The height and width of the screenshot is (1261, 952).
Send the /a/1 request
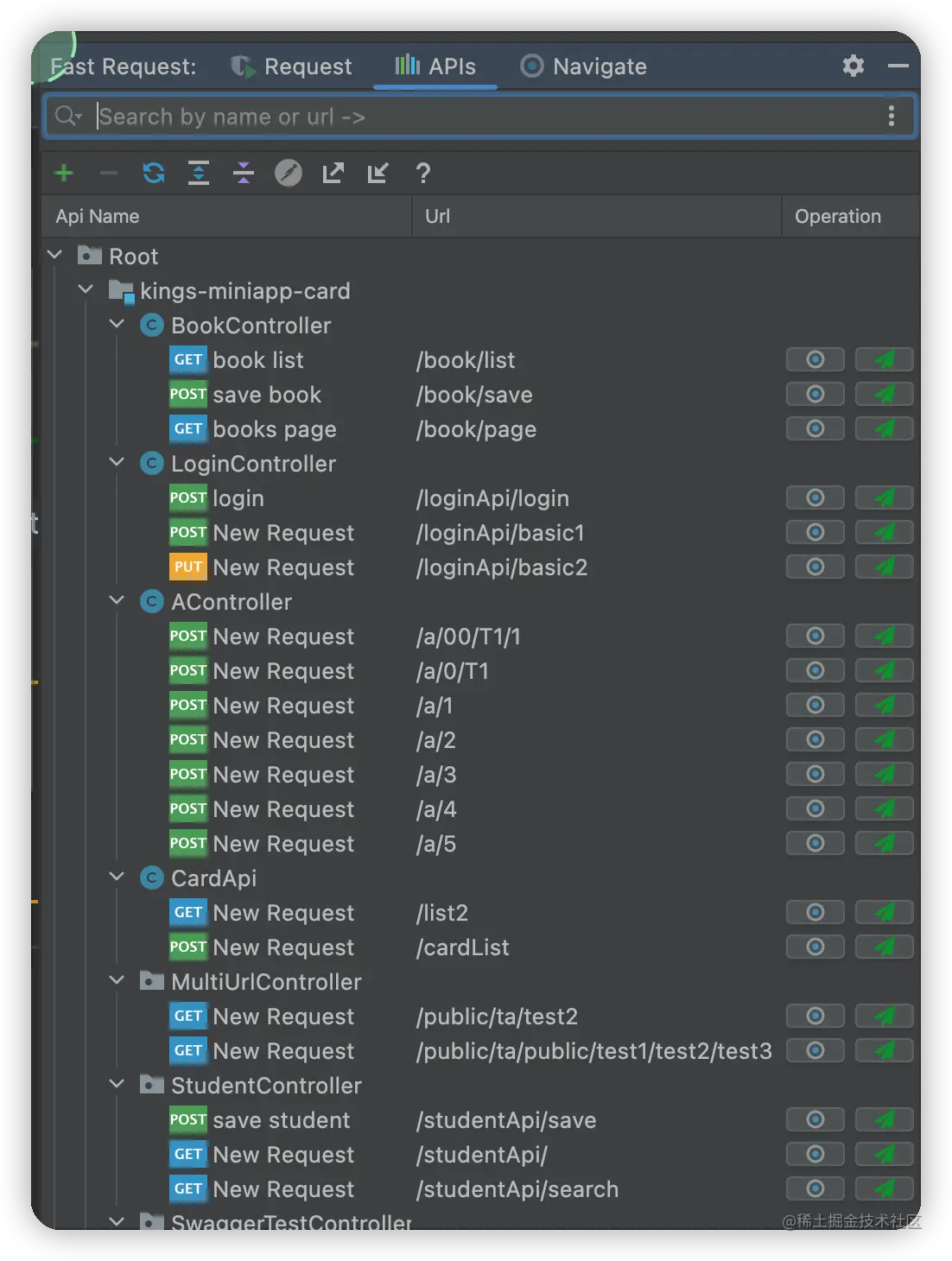[x=884, y=705]
